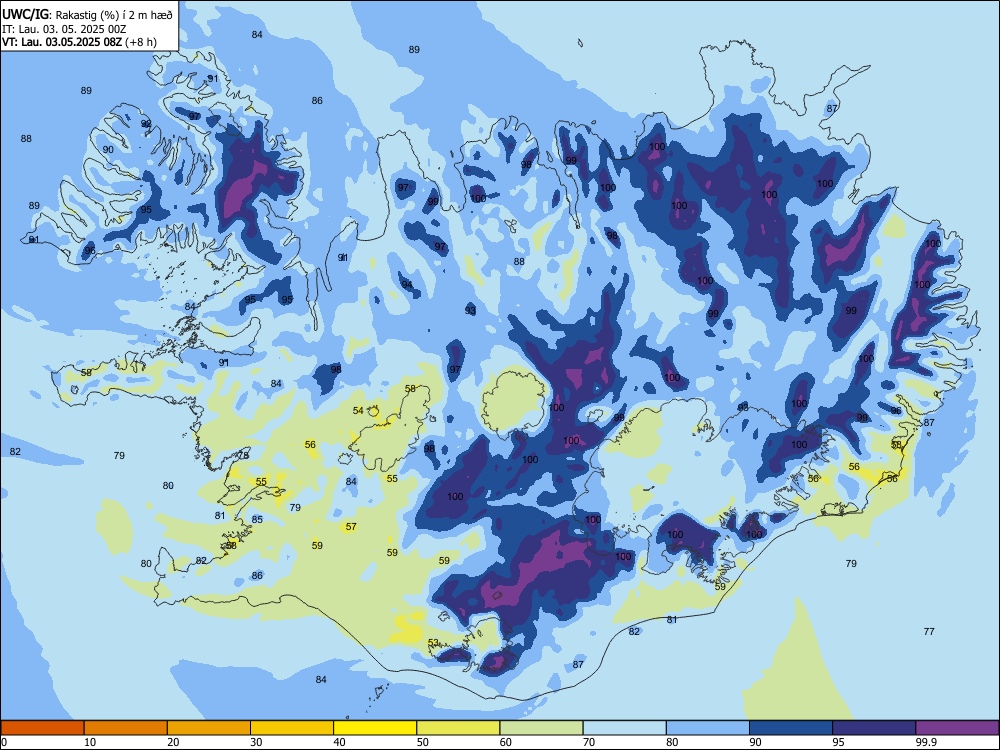The height and width of the screenshot is (750, 1000).
Task: Click the '92' value in the Westfjords
Action: (146, 124)
